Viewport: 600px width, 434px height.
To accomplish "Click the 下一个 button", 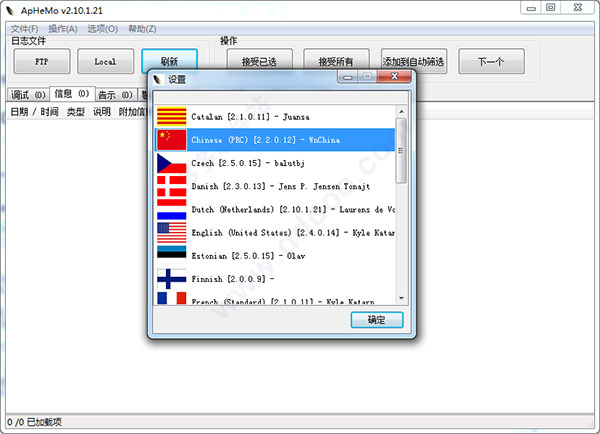I will pos(491,61).
